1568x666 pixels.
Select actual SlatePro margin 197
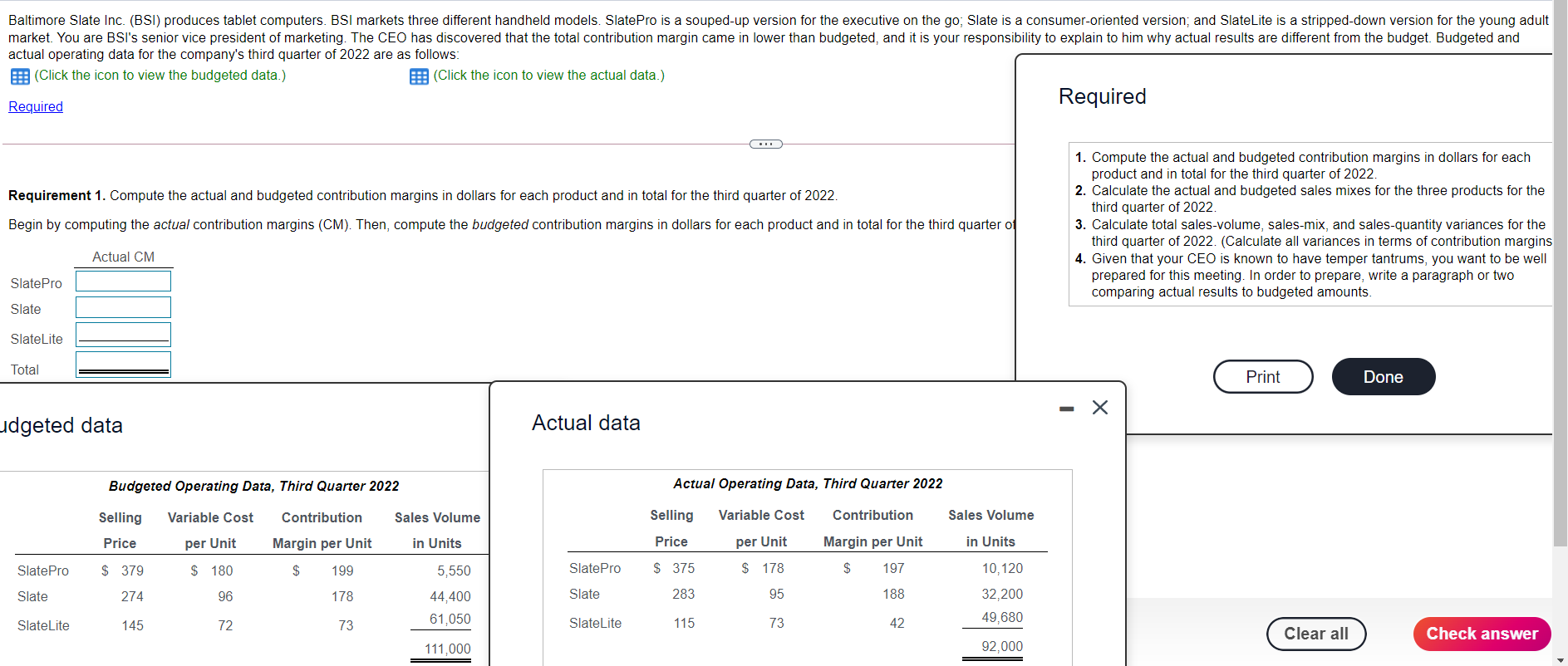click(893, 568)
